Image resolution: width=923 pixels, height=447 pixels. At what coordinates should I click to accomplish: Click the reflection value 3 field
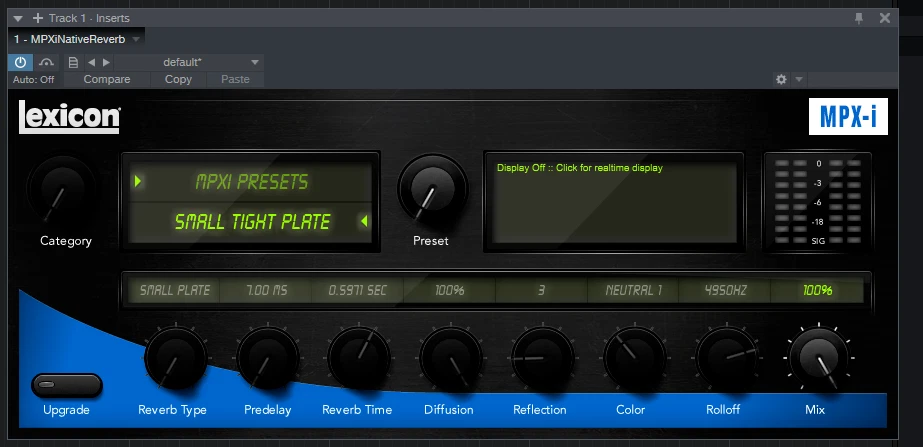tap(542, 290)
